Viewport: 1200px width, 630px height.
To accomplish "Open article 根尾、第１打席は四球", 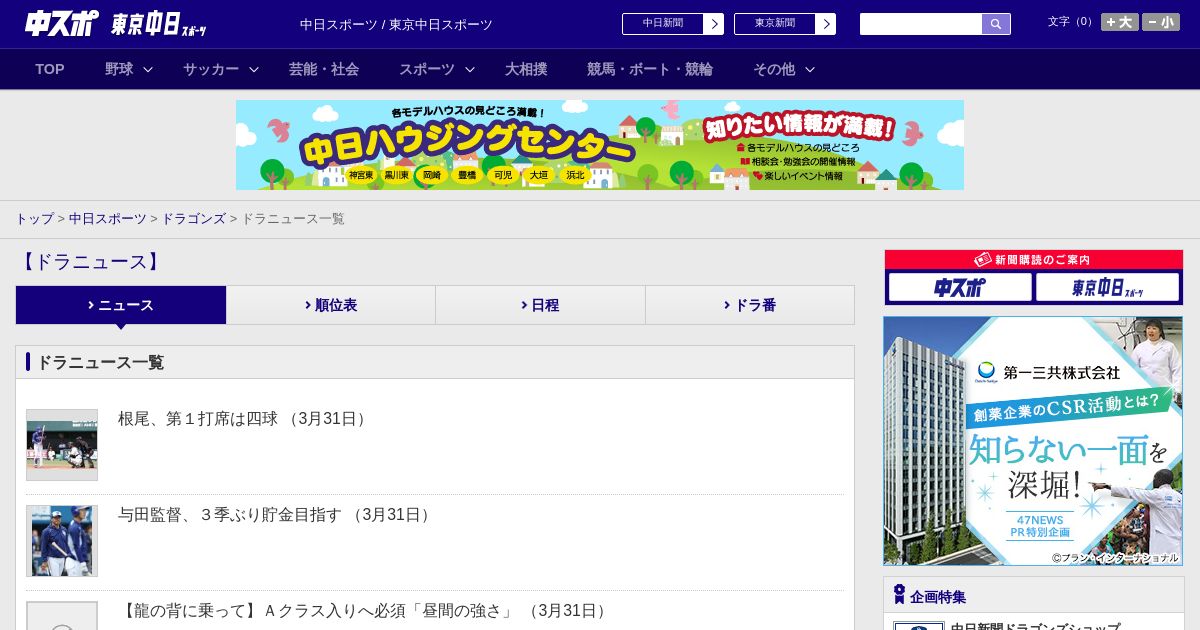I will (245, 418).
